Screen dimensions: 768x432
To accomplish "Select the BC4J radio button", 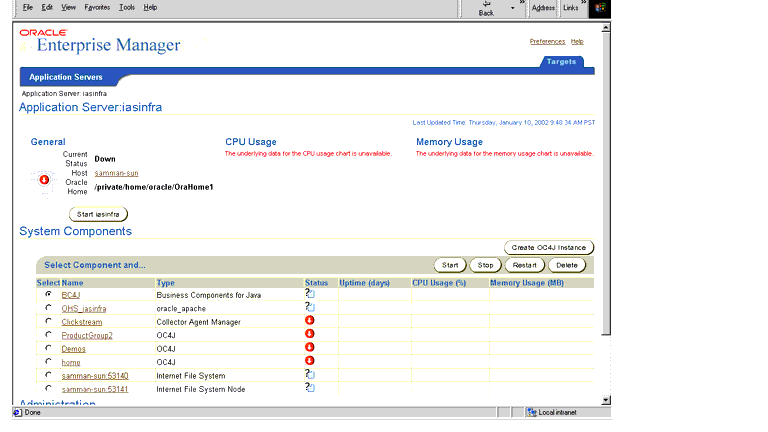I will tap(48, 294).
